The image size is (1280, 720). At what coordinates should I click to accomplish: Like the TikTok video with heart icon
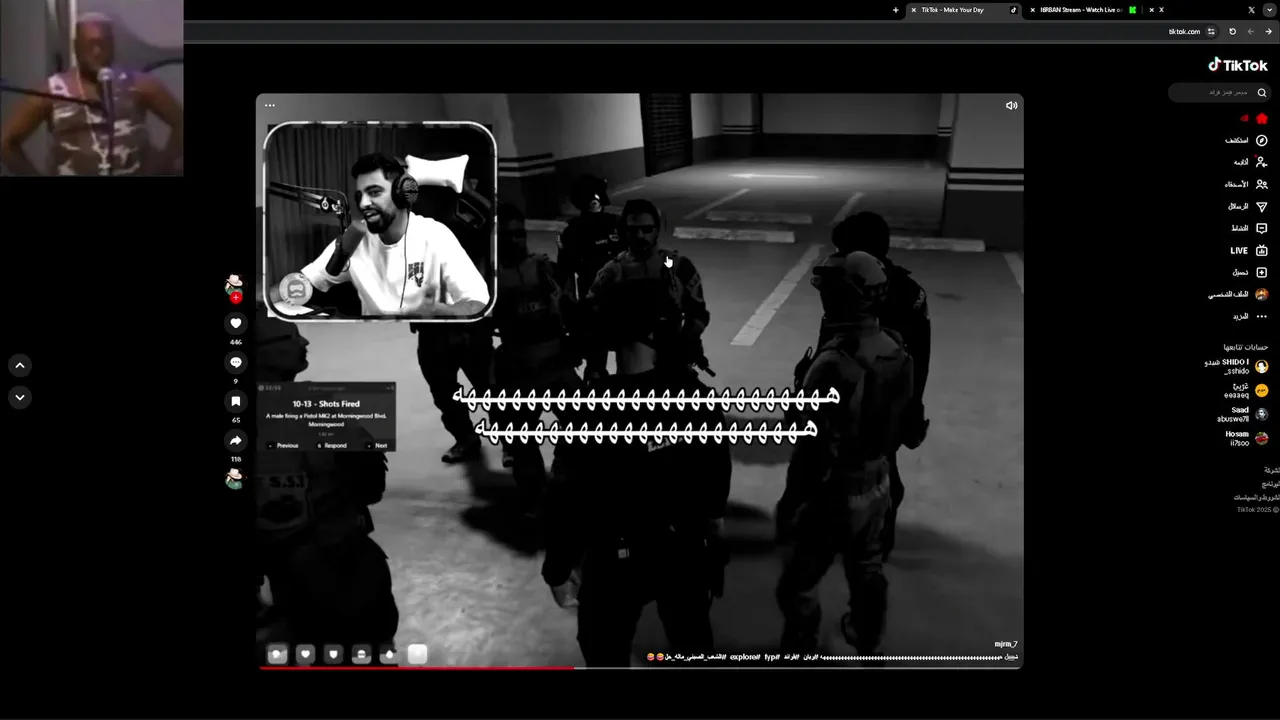(x=236, y=323)
